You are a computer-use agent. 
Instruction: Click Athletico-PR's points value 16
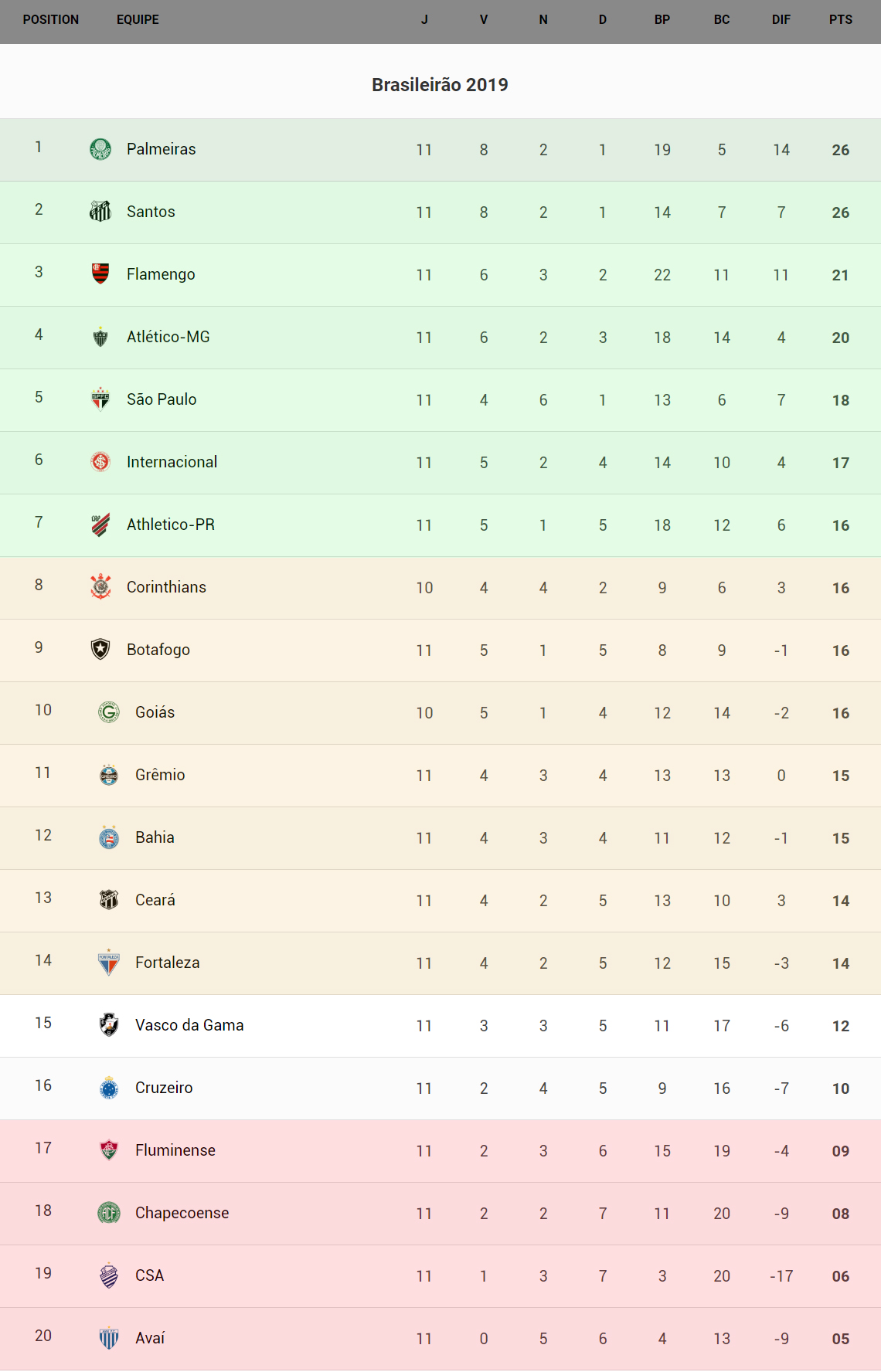pyautogui.click(x=841, y=525)
